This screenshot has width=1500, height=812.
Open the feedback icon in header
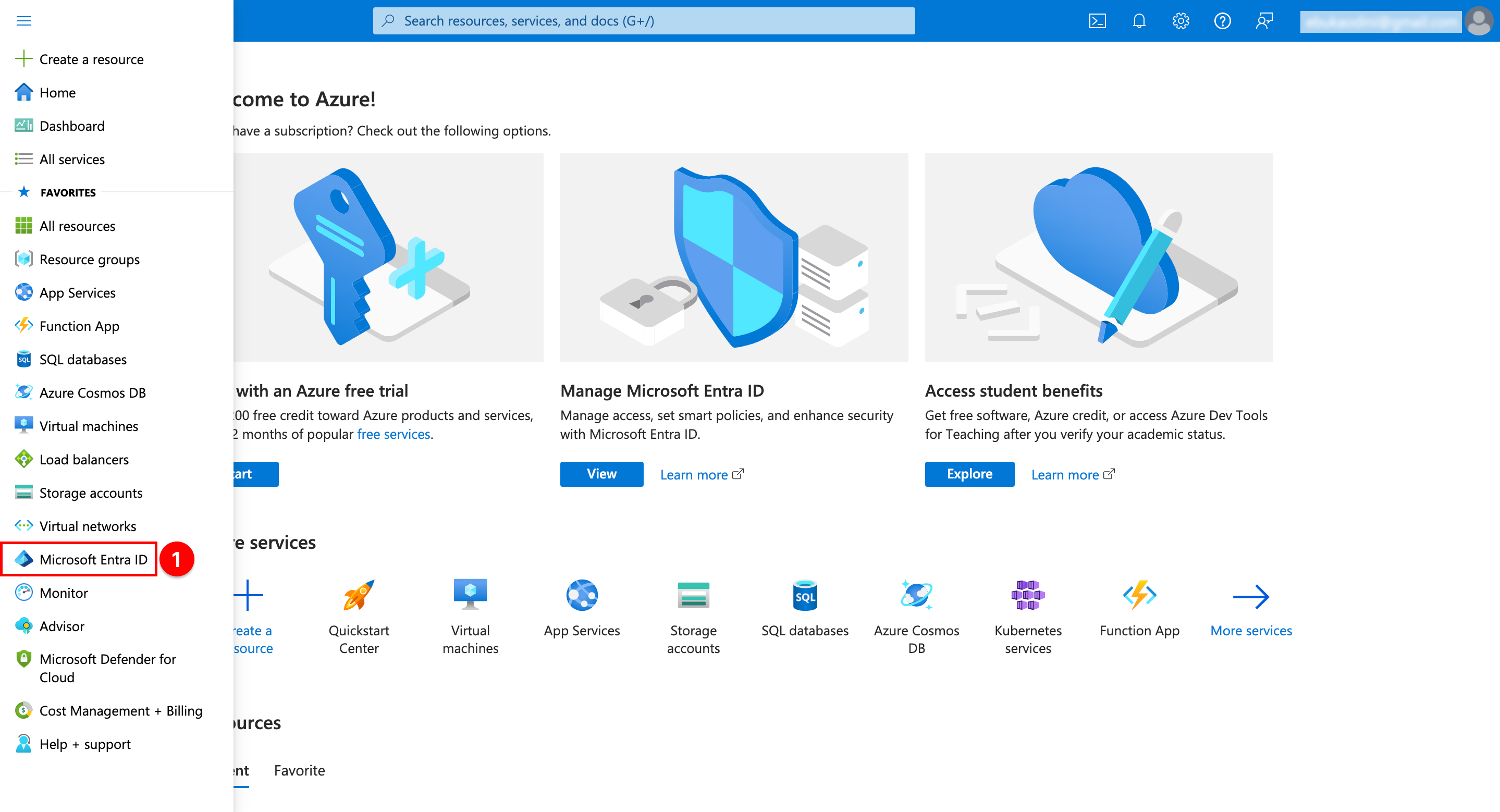[1264, 21]
